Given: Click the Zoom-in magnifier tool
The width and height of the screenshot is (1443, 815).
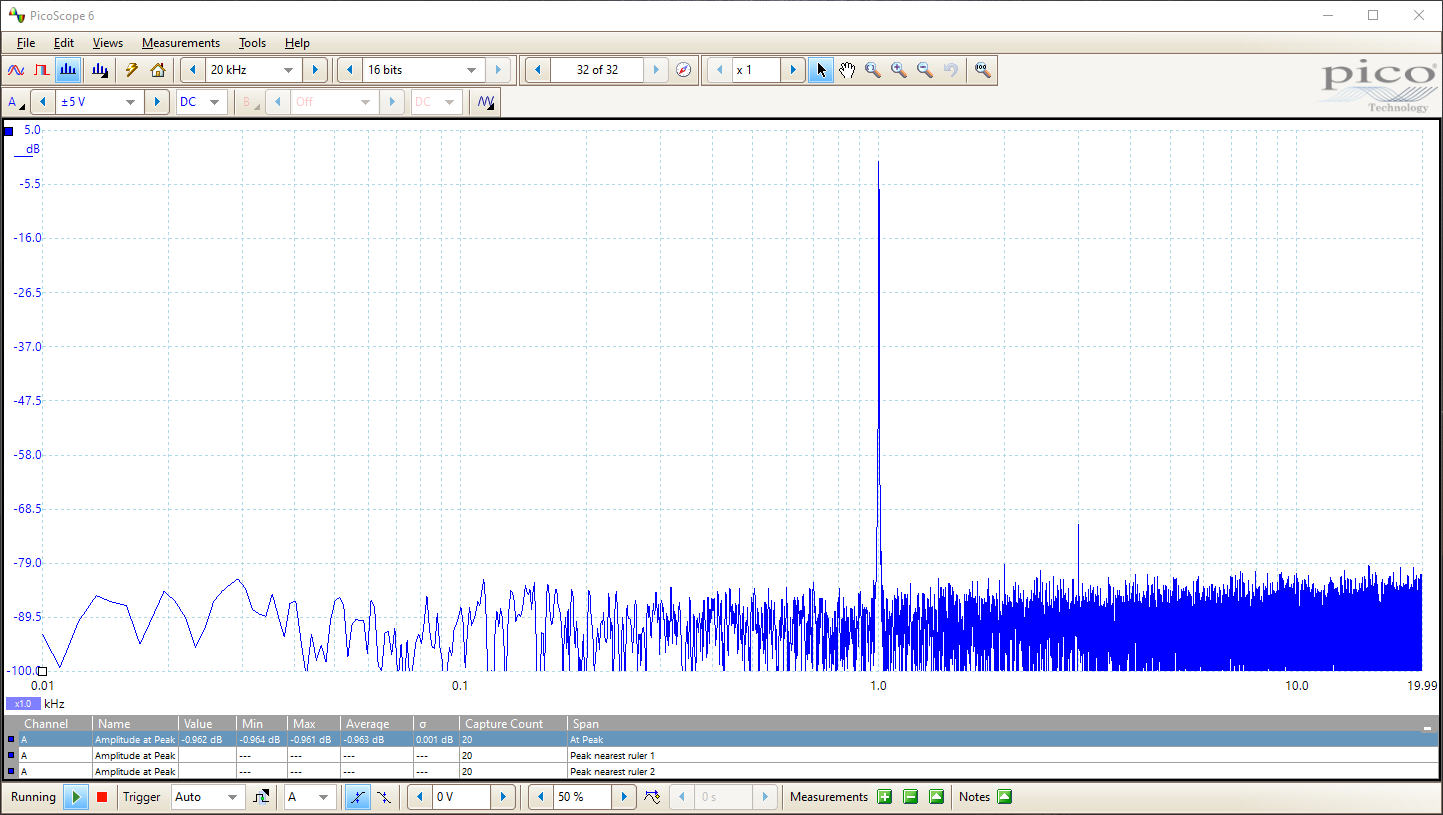Looking at the screenshot, I should coord(899,70).
